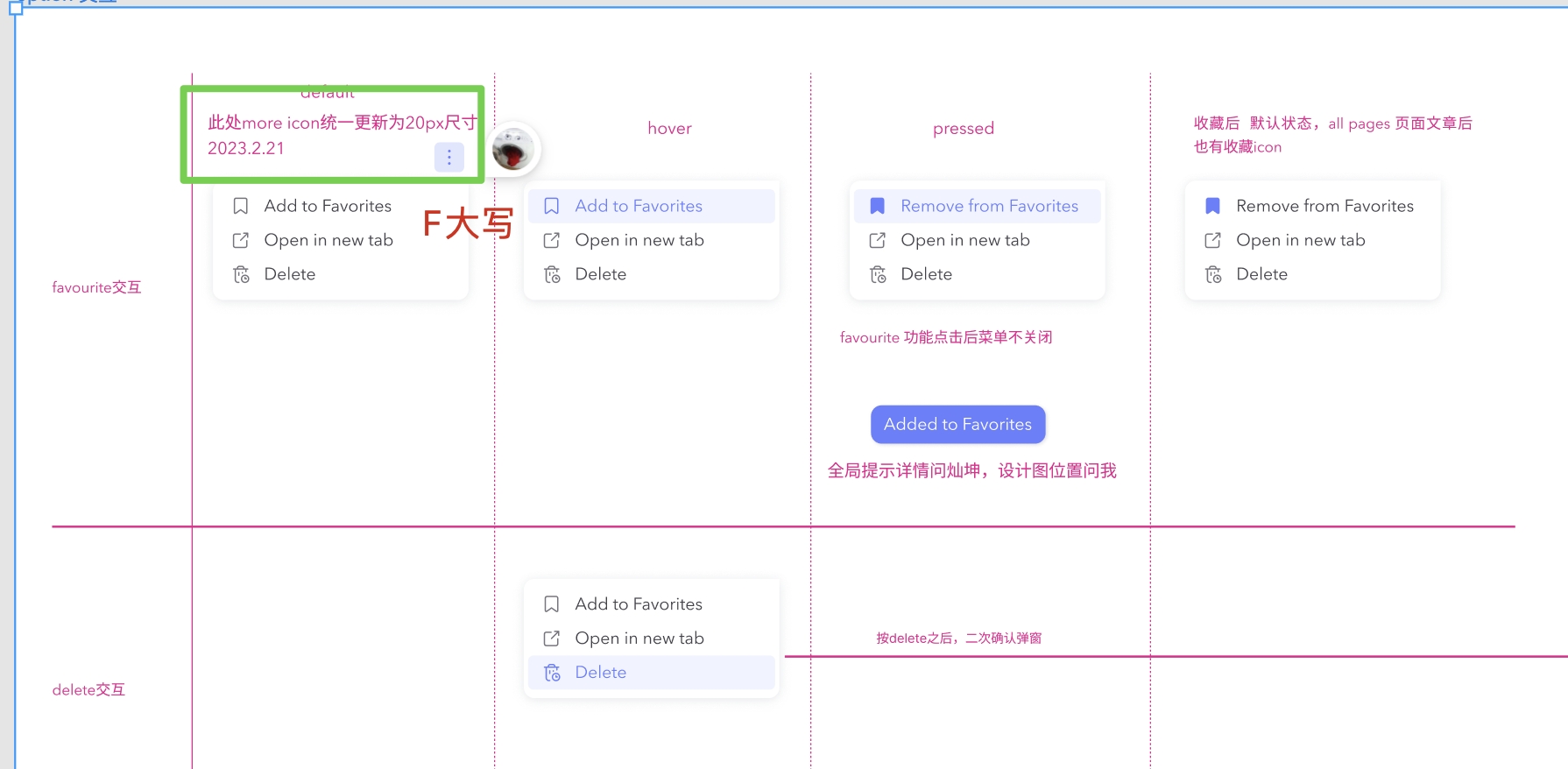Image resolution: width=1568 pixels, height=769 pixels.
Task: Click filled bookmark icon in 收藏后 menu
Action: [1213, 206]
